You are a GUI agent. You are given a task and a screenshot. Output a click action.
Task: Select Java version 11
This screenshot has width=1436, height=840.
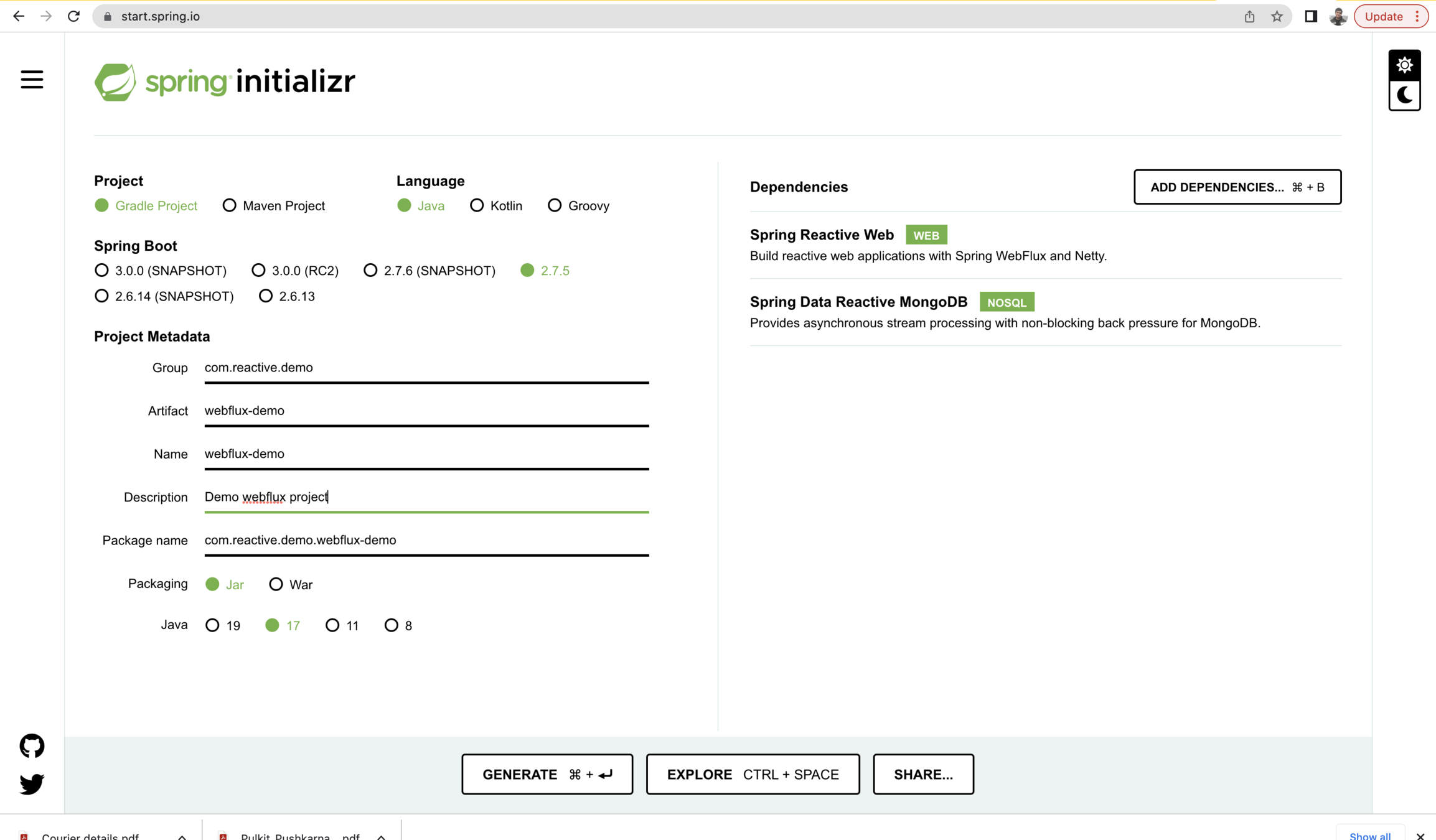coord(332,625)
